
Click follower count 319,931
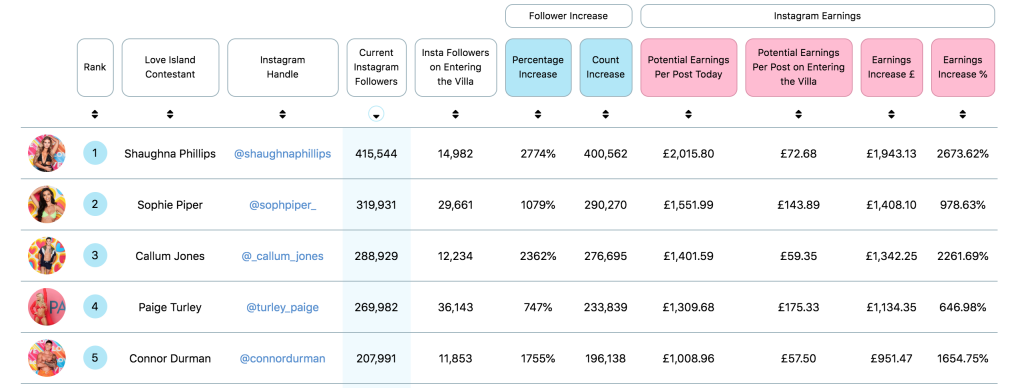point(376,205)
